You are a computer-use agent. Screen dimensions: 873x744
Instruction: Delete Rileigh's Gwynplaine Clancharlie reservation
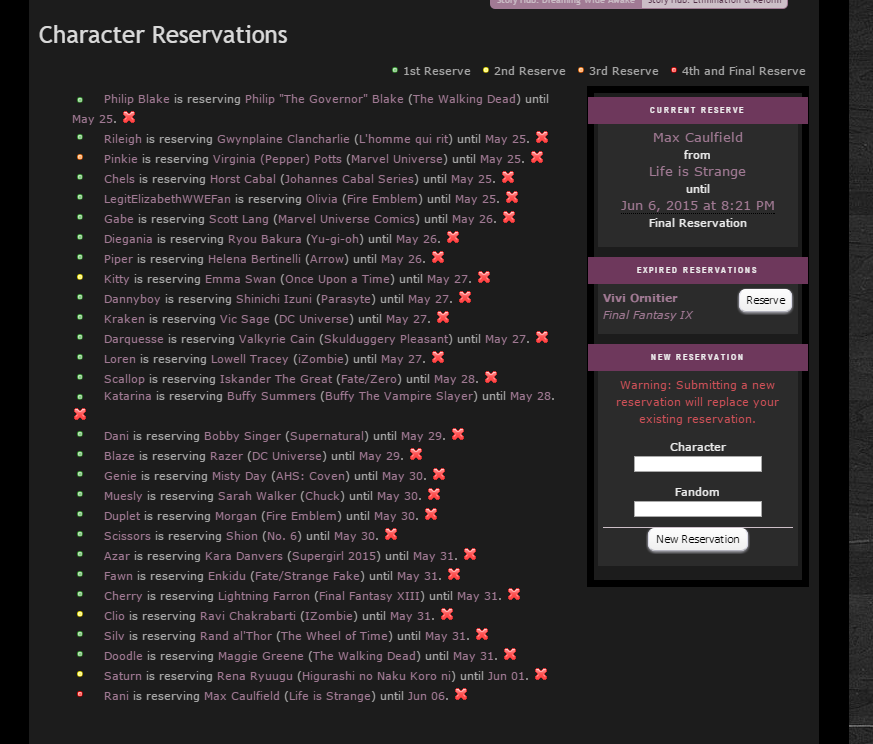coord(542,138)
